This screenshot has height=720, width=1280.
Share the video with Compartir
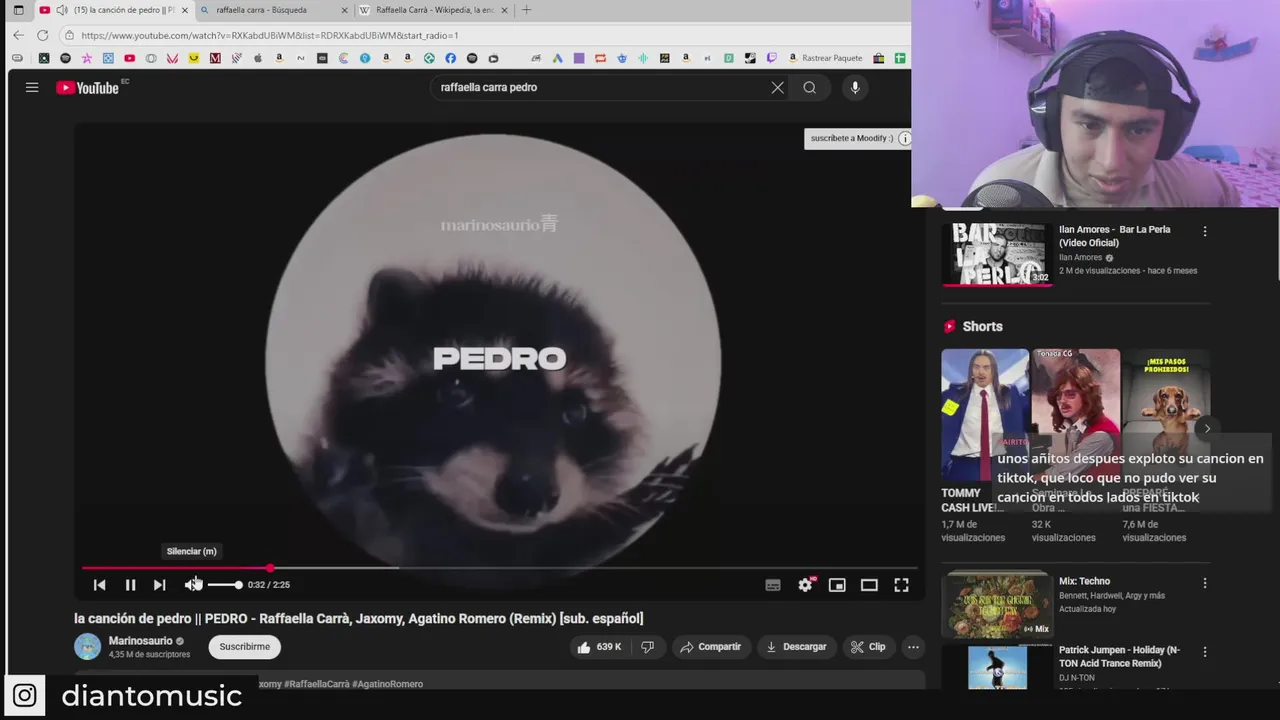[710, 647]
